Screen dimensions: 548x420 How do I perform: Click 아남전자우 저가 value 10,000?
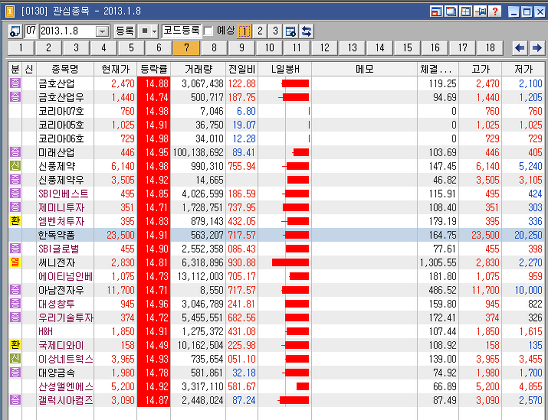coord(528,290)
